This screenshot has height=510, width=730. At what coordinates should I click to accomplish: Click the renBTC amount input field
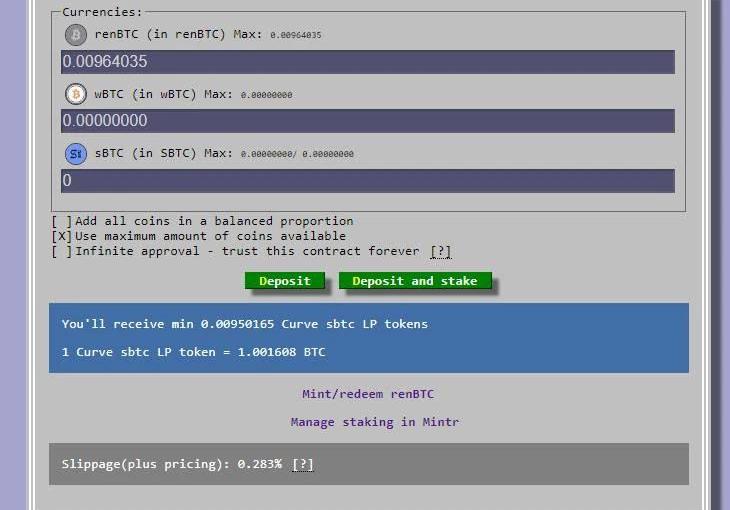click(367, 61)
